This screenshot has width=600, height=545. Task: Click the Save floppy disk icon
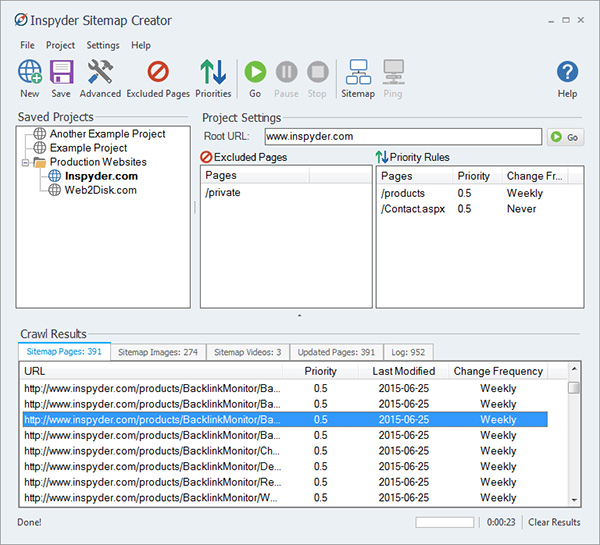(61, 72)
